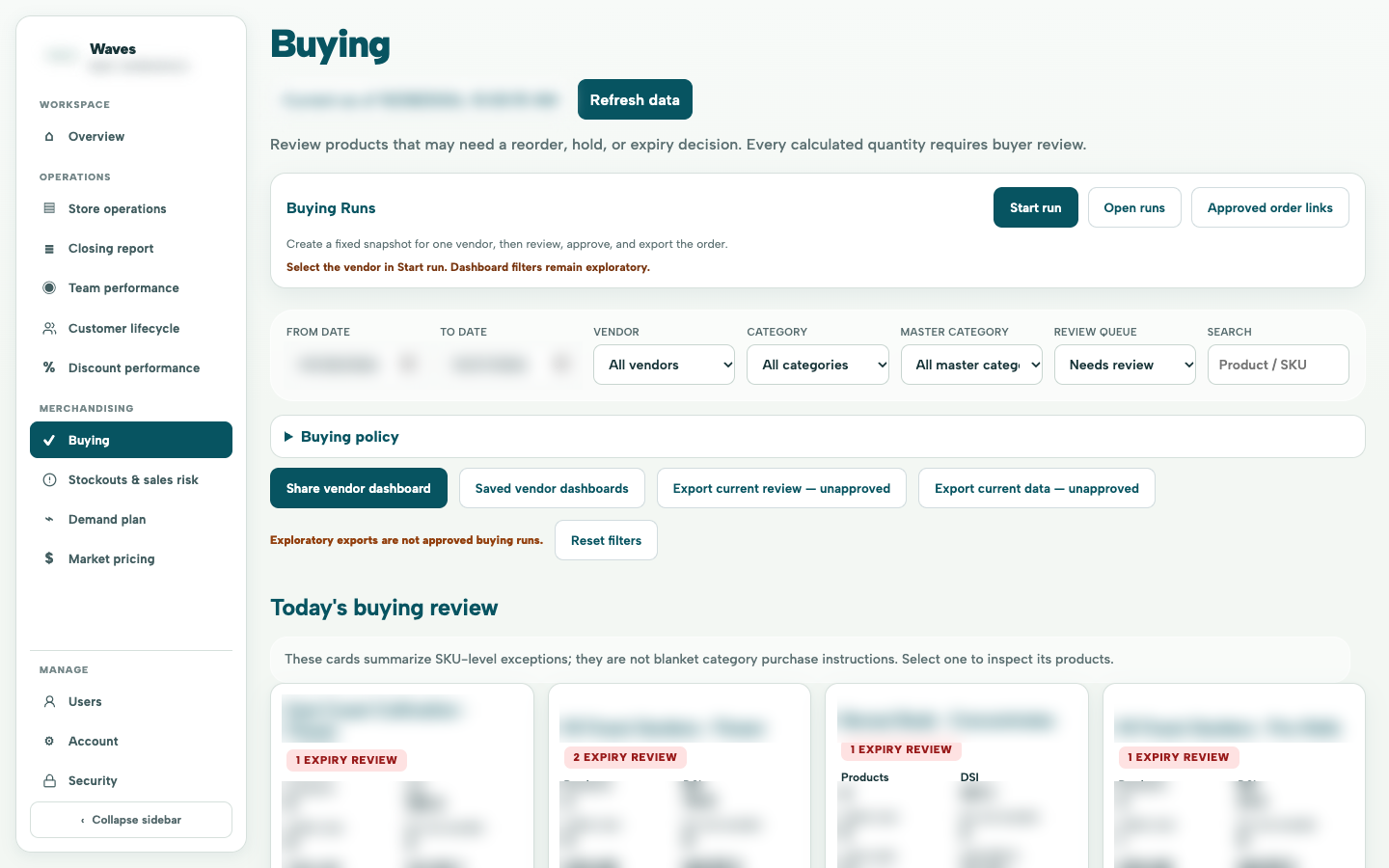Click the Store operations icon
Screen dimensions: 1389x868
tap(49, 208)
